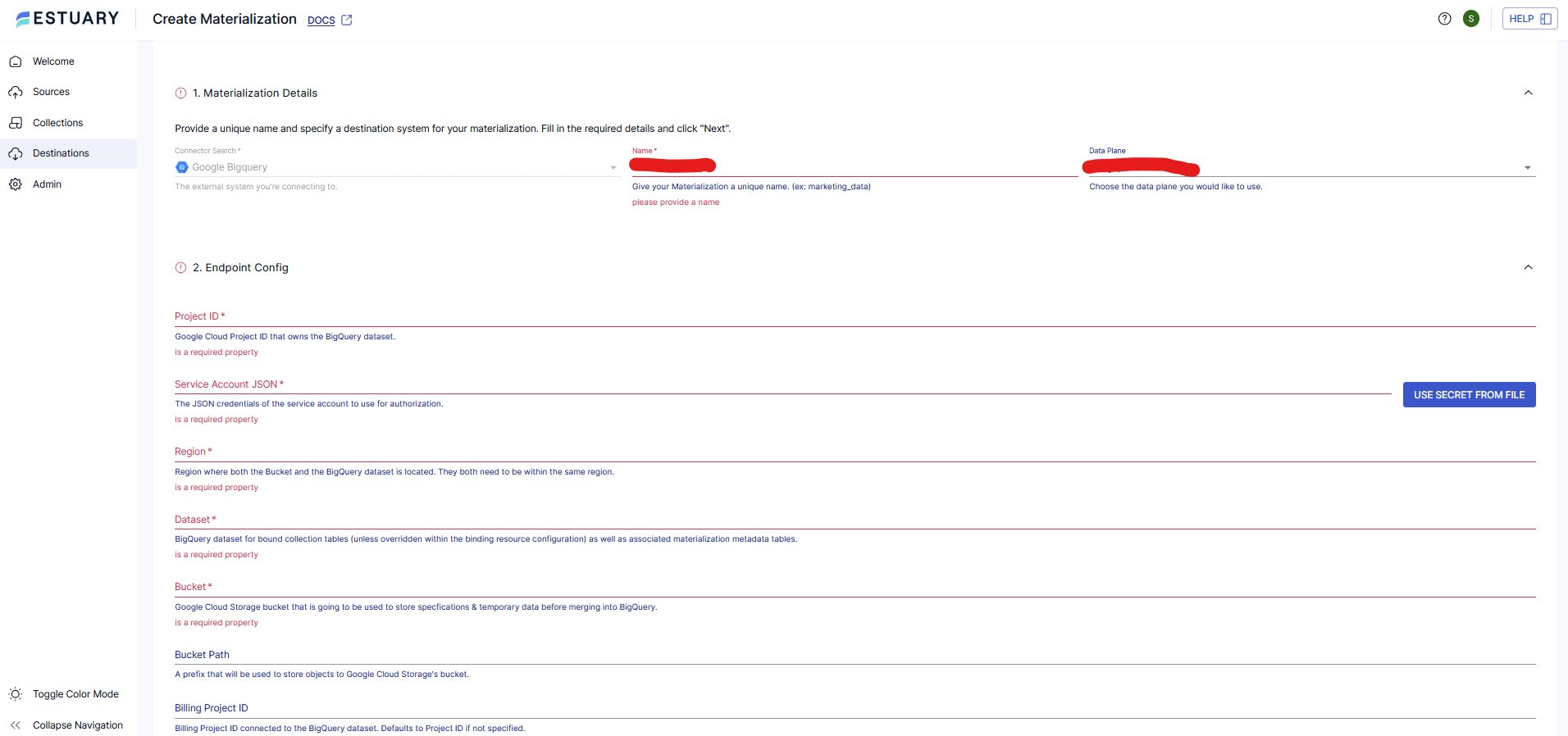Click the Collapse Navigation double-chevron icon
The height and width of the screenshot is (736, 1568).
coord(16,725)
